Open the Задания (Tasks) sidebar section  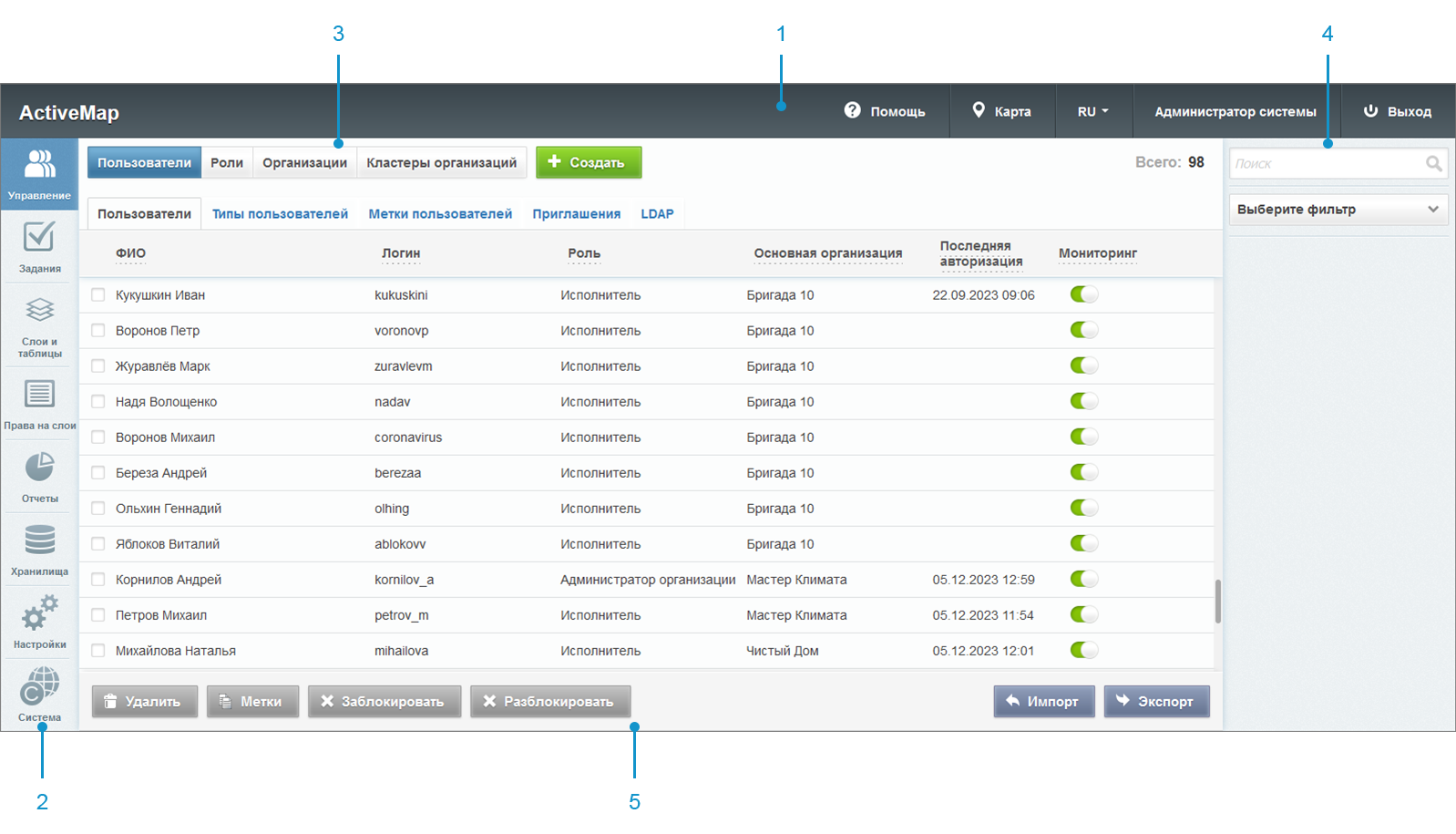pyautogui.click(x=39, y=246)
